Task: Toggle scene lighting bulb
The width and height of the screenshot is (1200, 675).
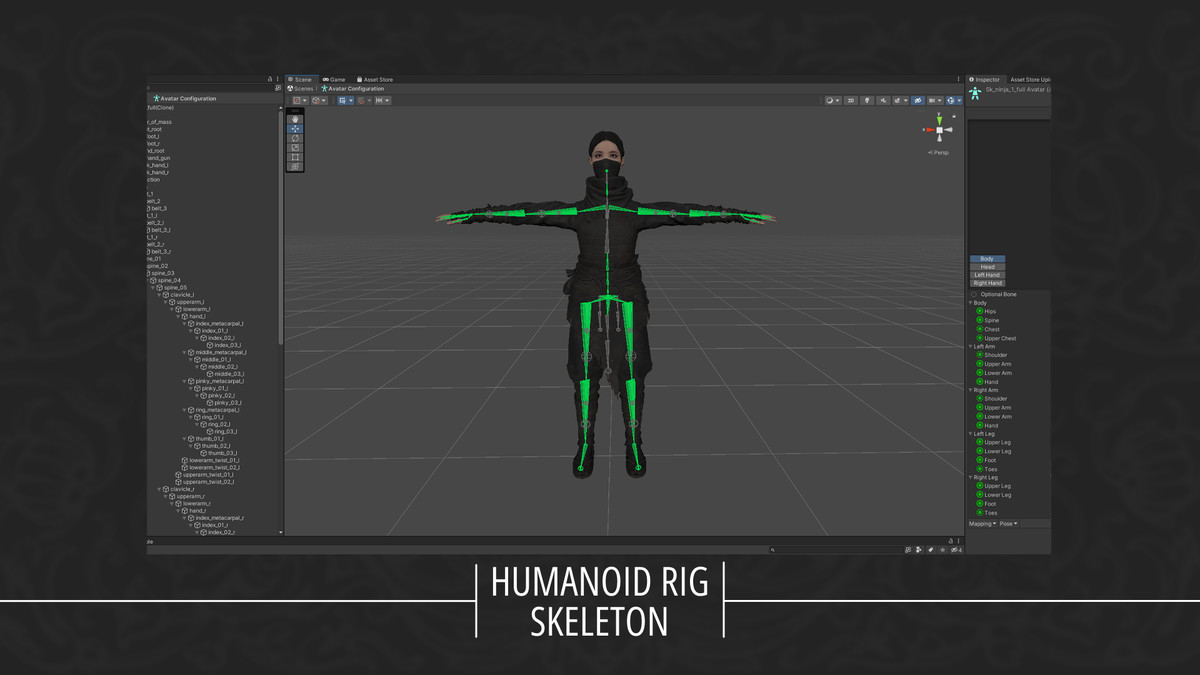Action: pos(867,100)
